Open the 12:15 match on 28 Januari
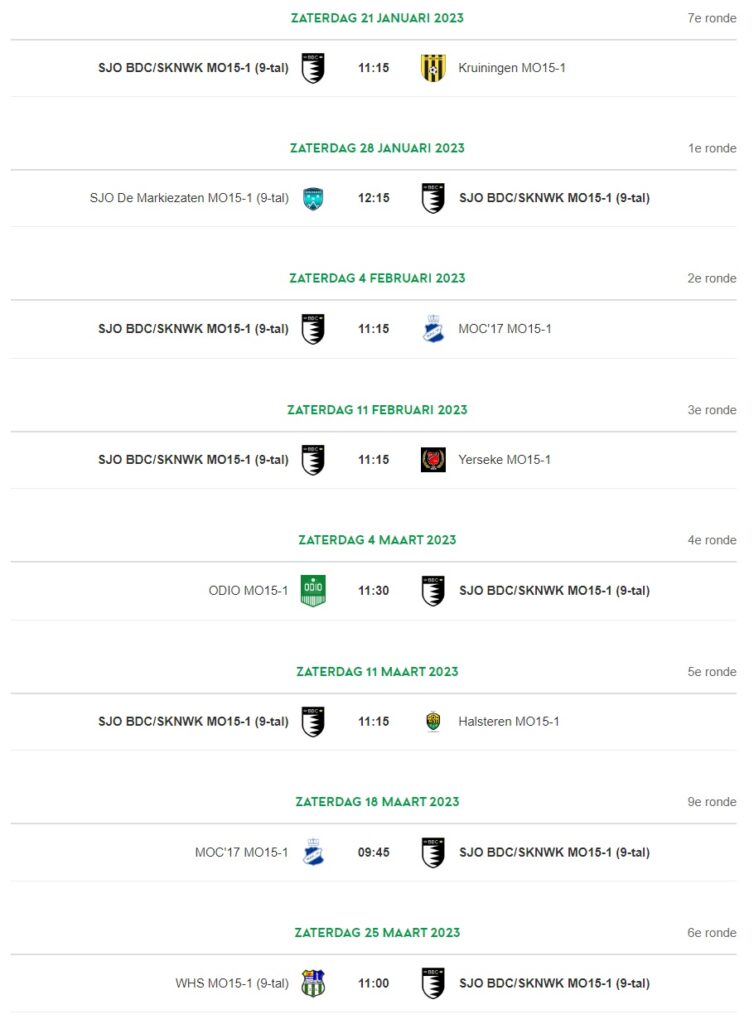 pos(373,198)
